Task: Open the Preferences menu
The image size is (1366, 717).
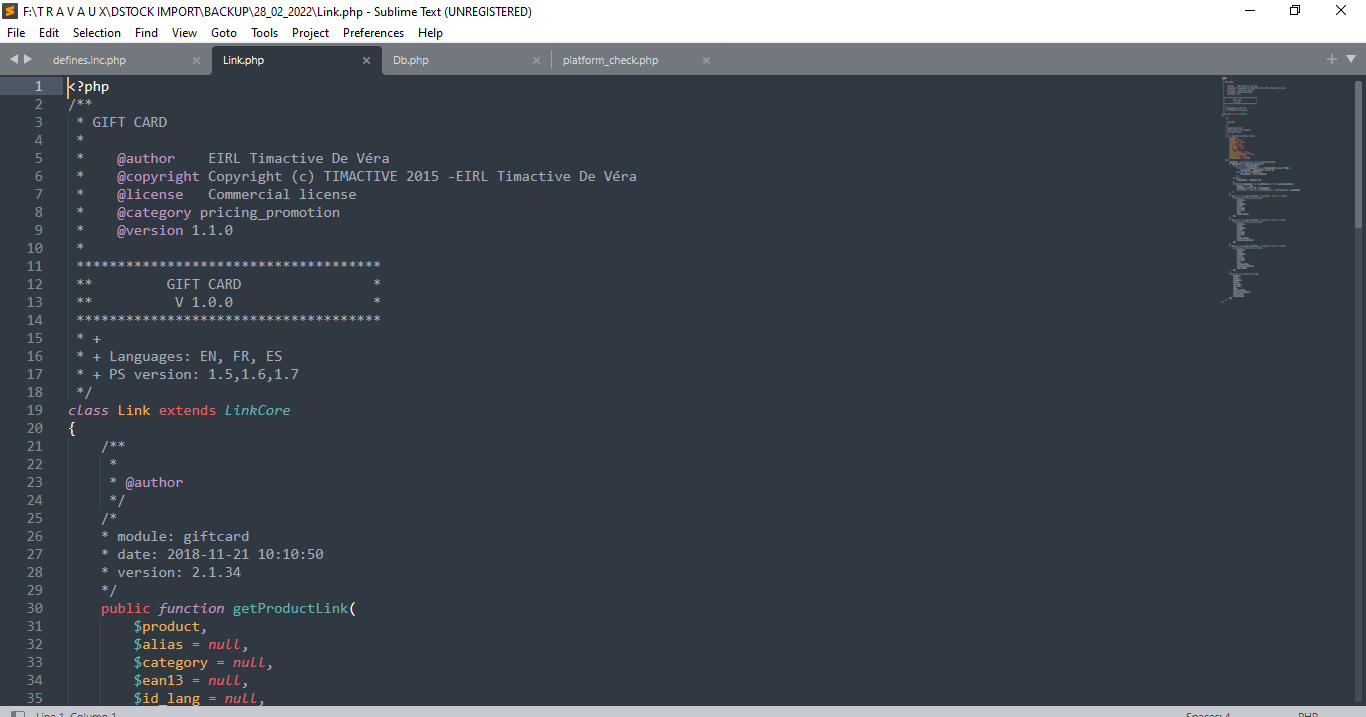Action: coord(374,33)
